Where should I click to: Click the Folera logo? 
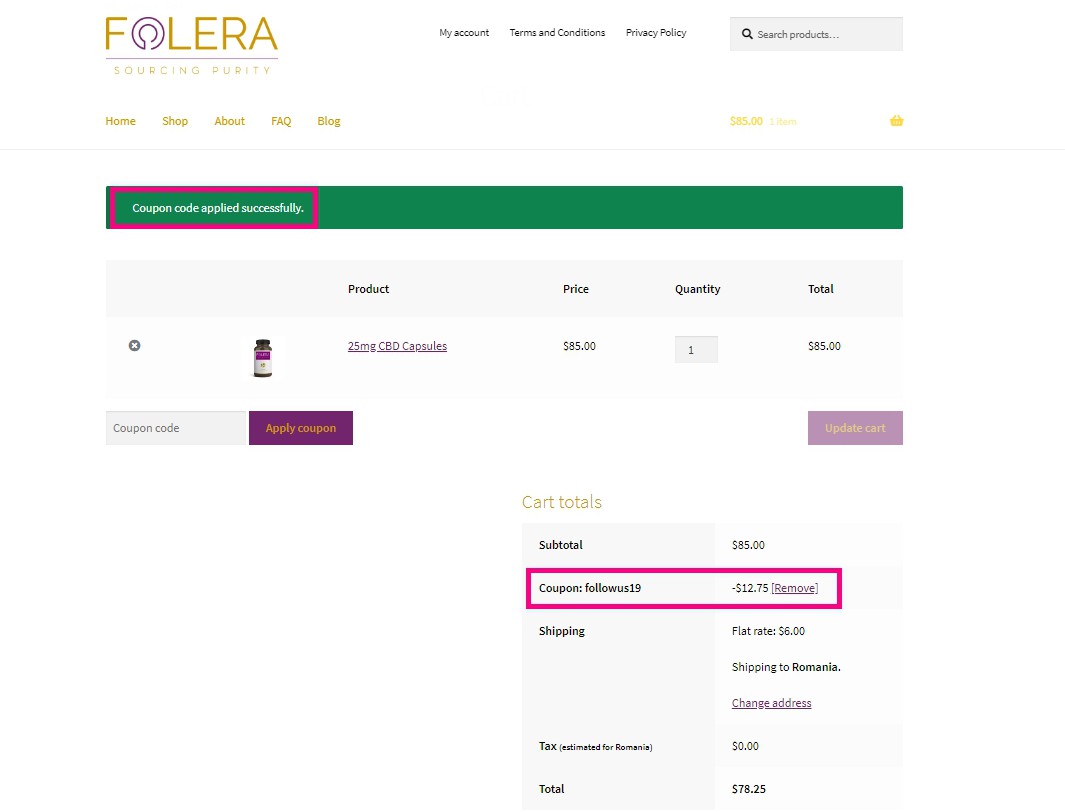click(x=191, y=45)
